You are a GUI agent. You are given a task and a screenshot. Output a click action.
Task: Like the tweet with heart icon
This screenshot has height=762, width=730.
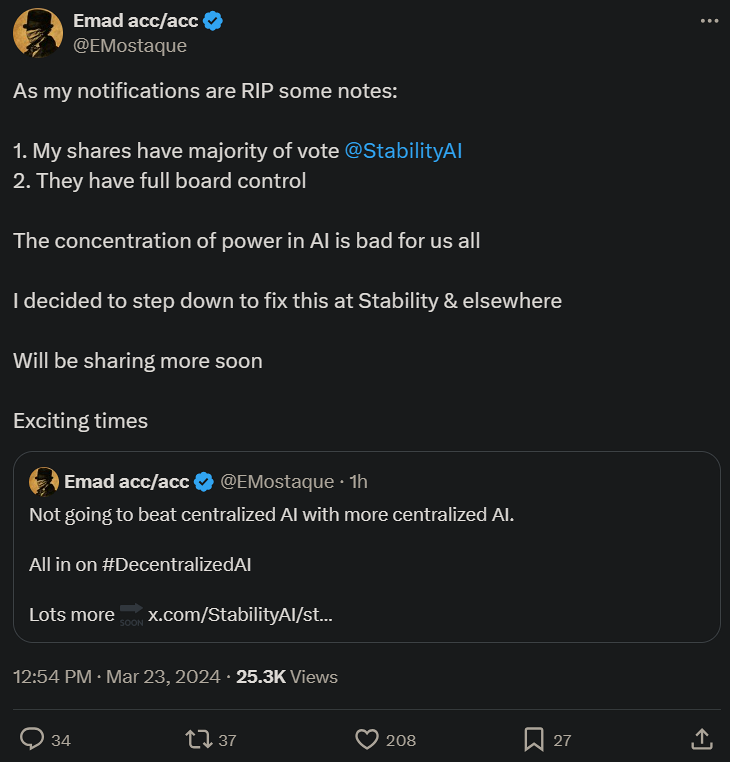[x=367, y=739]
